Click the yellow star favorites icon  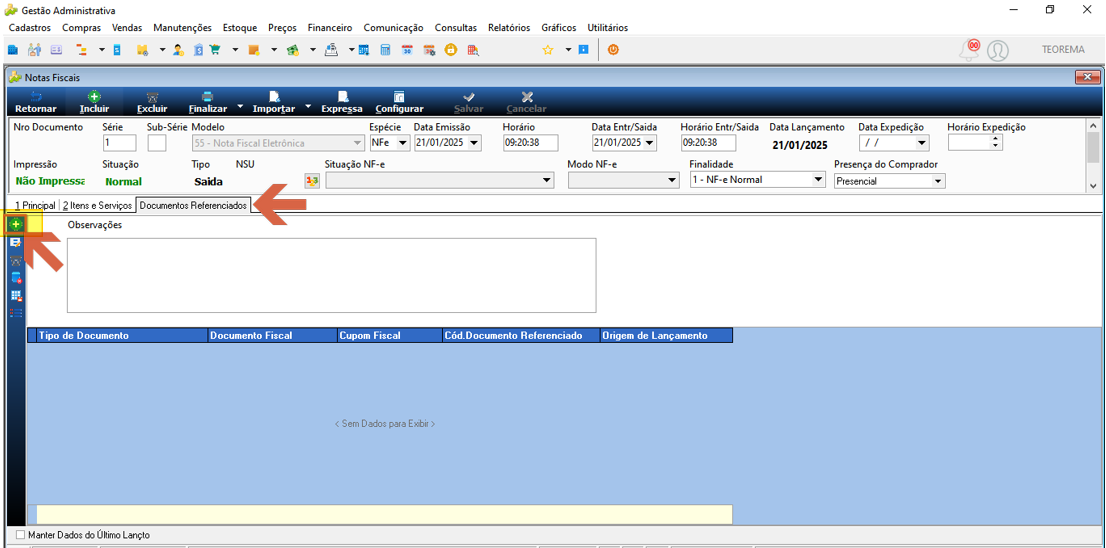pos(547,50)
